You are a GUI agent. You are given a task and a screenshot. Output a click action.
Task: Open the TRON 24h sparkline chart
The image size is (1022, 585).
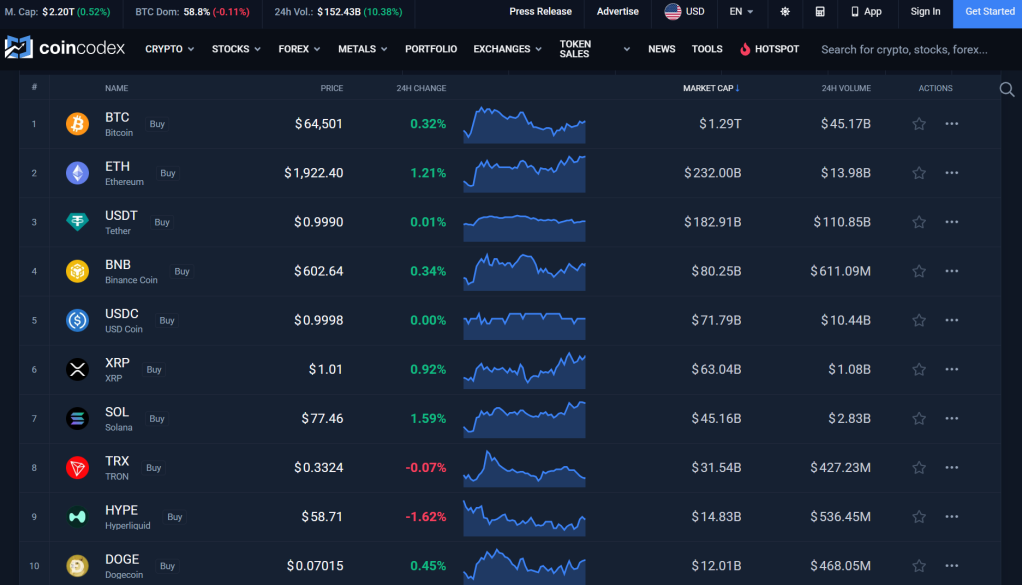(x=524, y=468)
